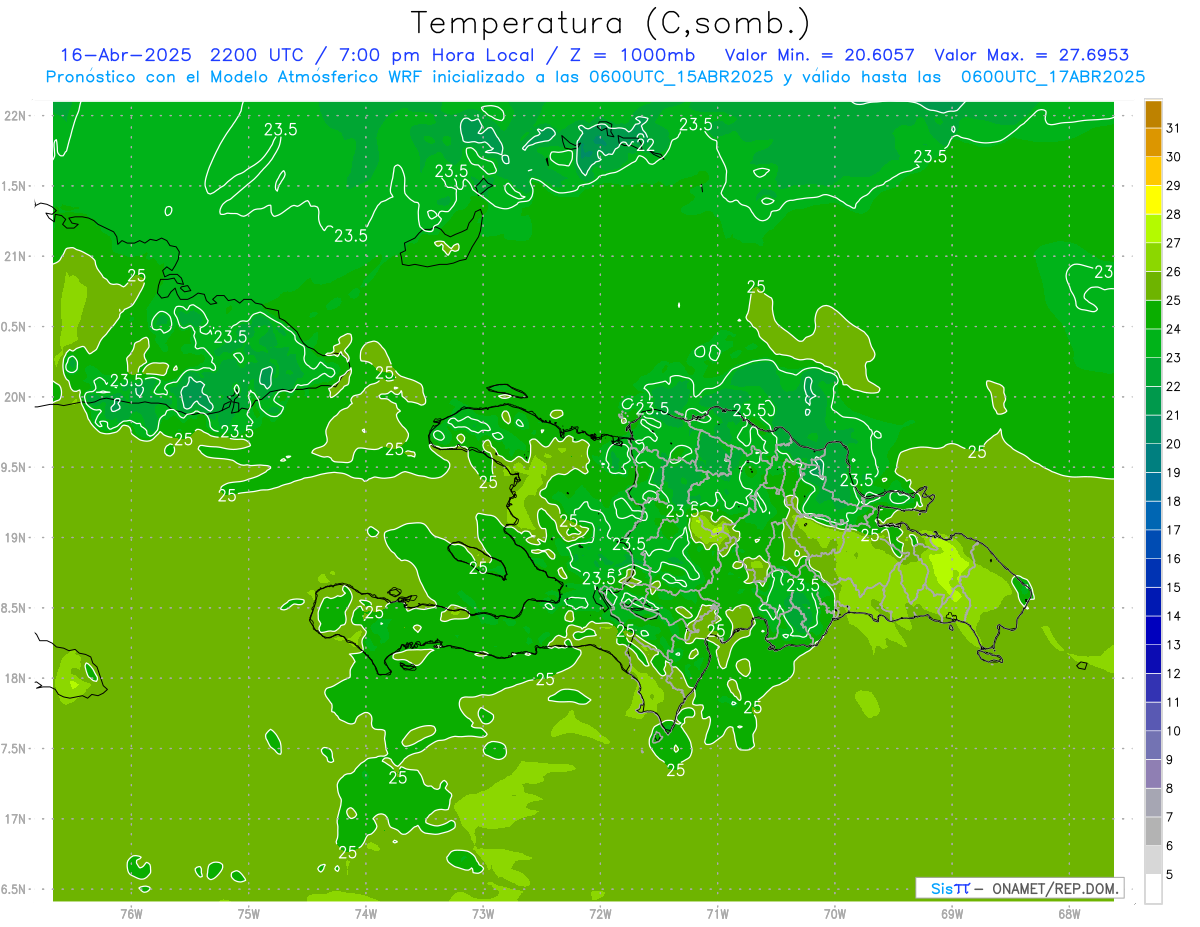Click the 21N latitude axis label
Viewport: 1200px width, 927px height.
coord(15,257)
